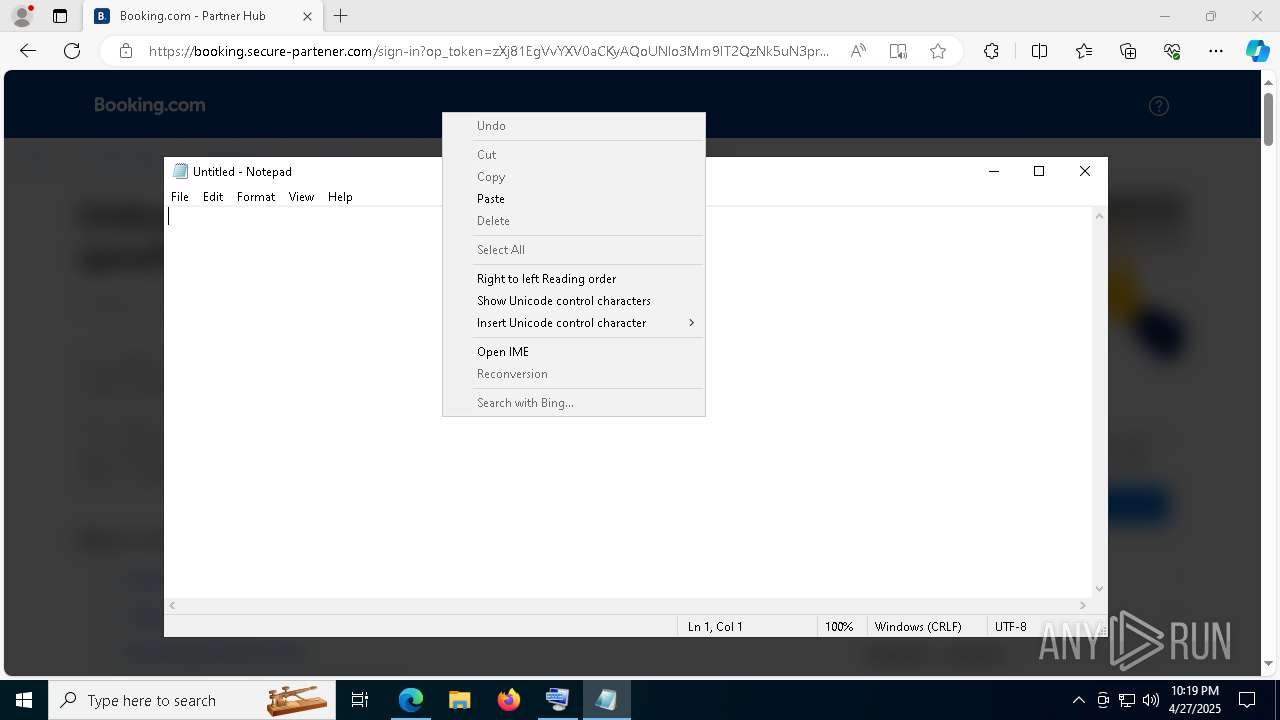Screen dimensions: 1280x720
Task: Click Notepad vertical scrollbar down arrow
Action: point(1100,589)
